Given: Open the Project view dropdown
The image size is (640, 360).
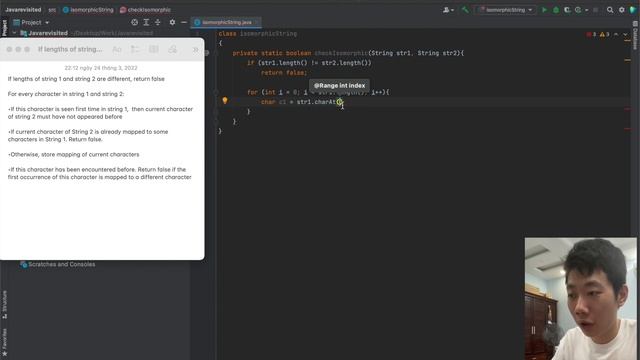Looking at the screenshot, I should (x=31, y=22).
